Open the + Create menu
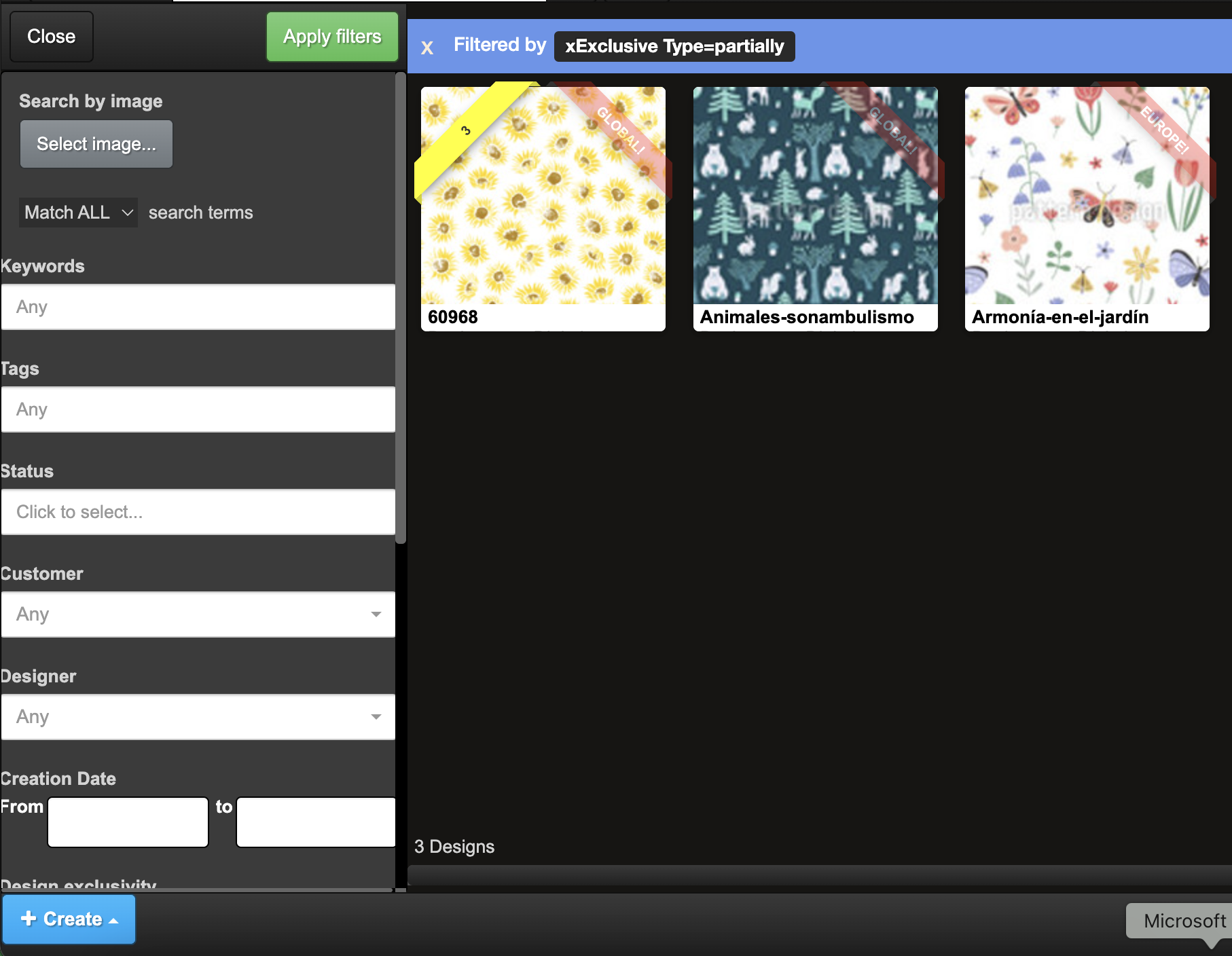The width and height of the screenshot is (1232, 956). click(69, 919)
